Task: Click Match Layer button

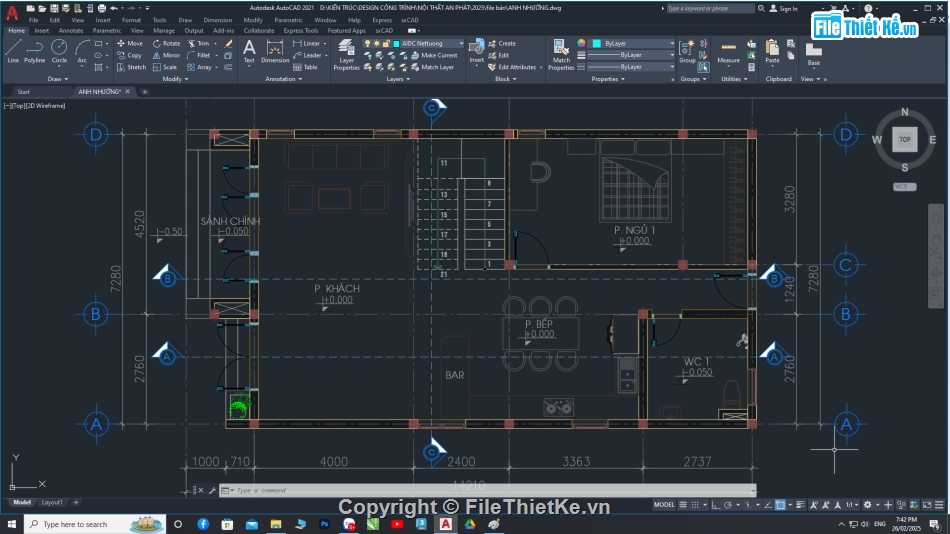Action: click(x=433, y=67)
